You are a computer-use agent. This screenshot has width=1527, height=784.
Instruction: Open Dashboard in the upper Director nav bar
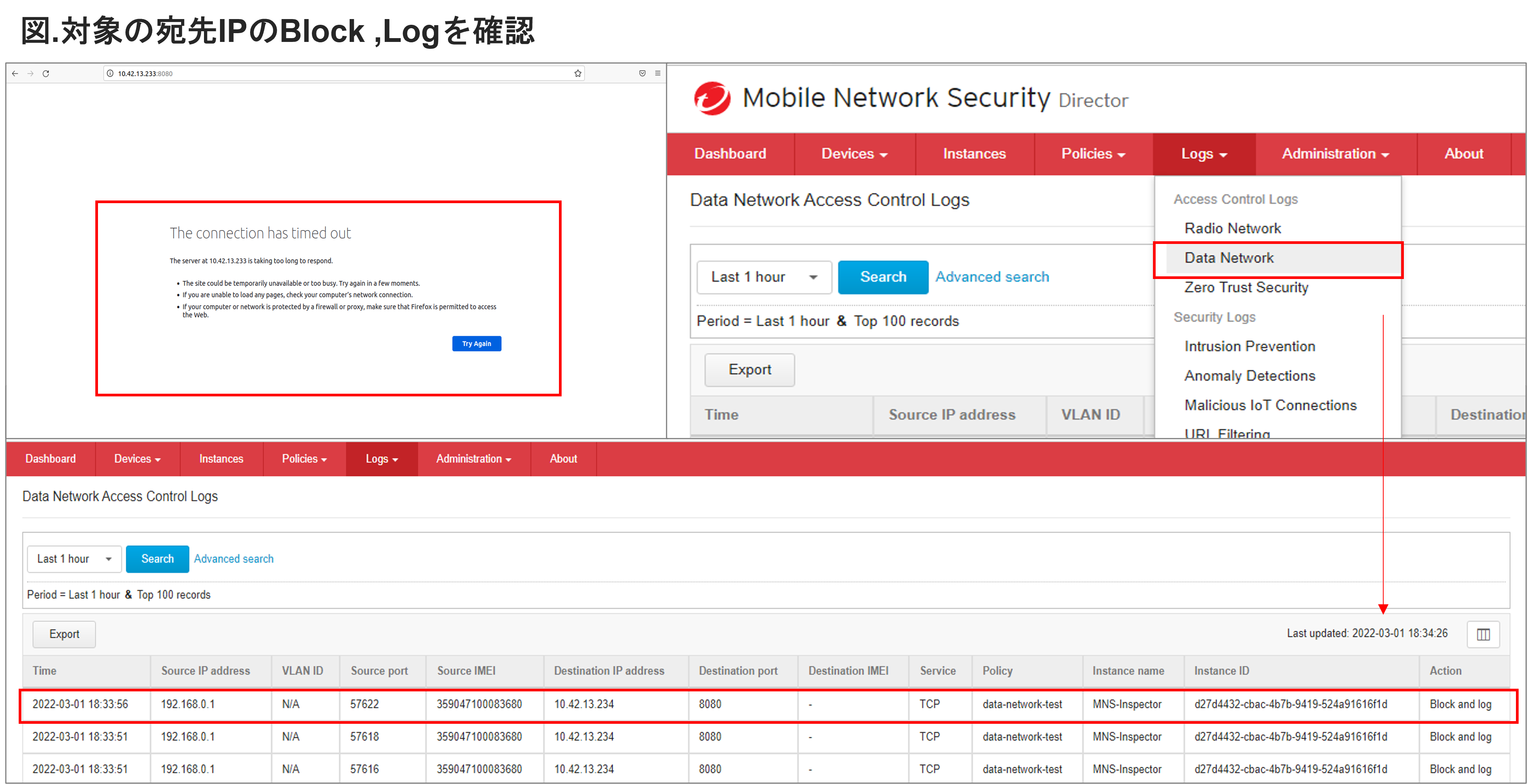tap(730, 154)
